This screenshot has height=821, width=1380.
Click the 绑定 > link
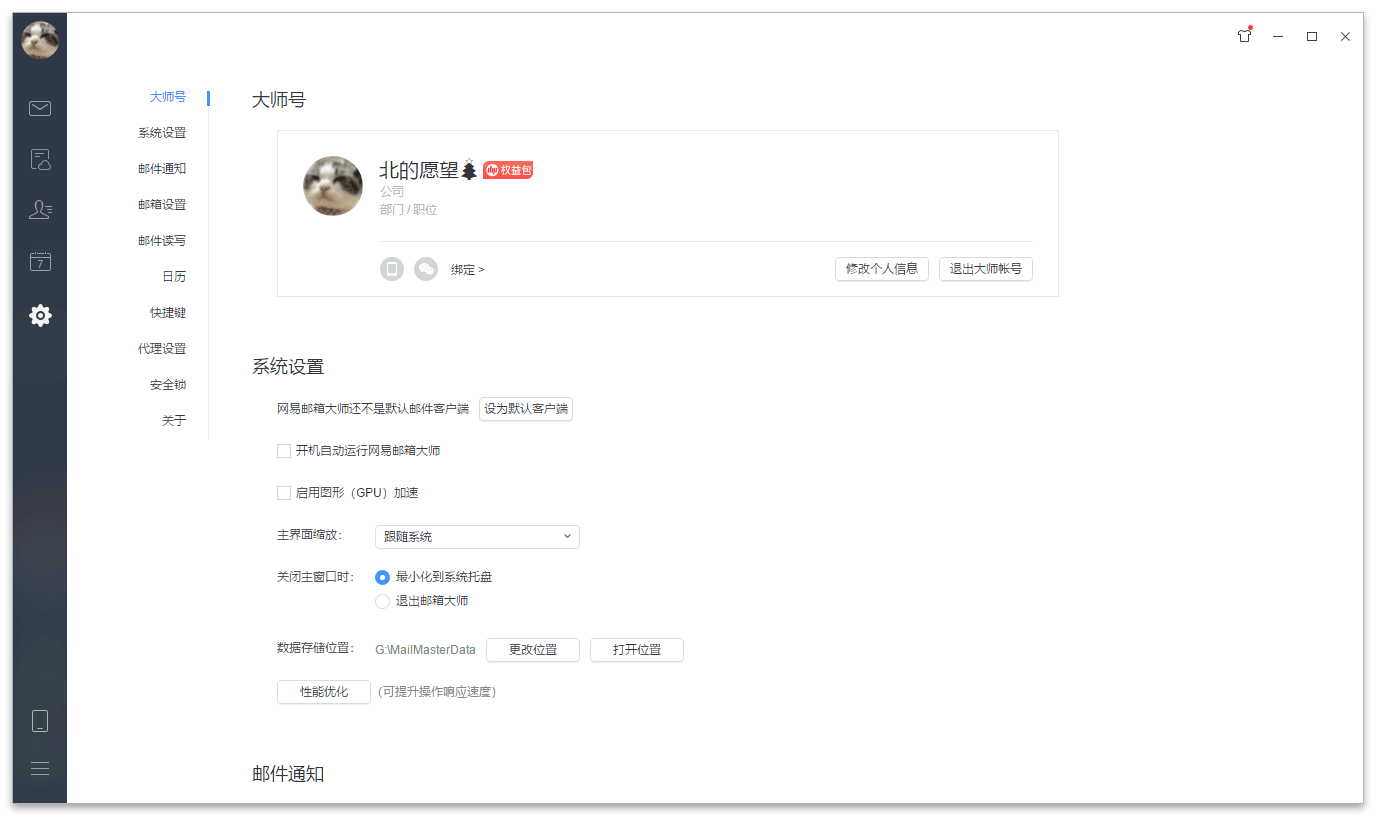click(467, 270)
